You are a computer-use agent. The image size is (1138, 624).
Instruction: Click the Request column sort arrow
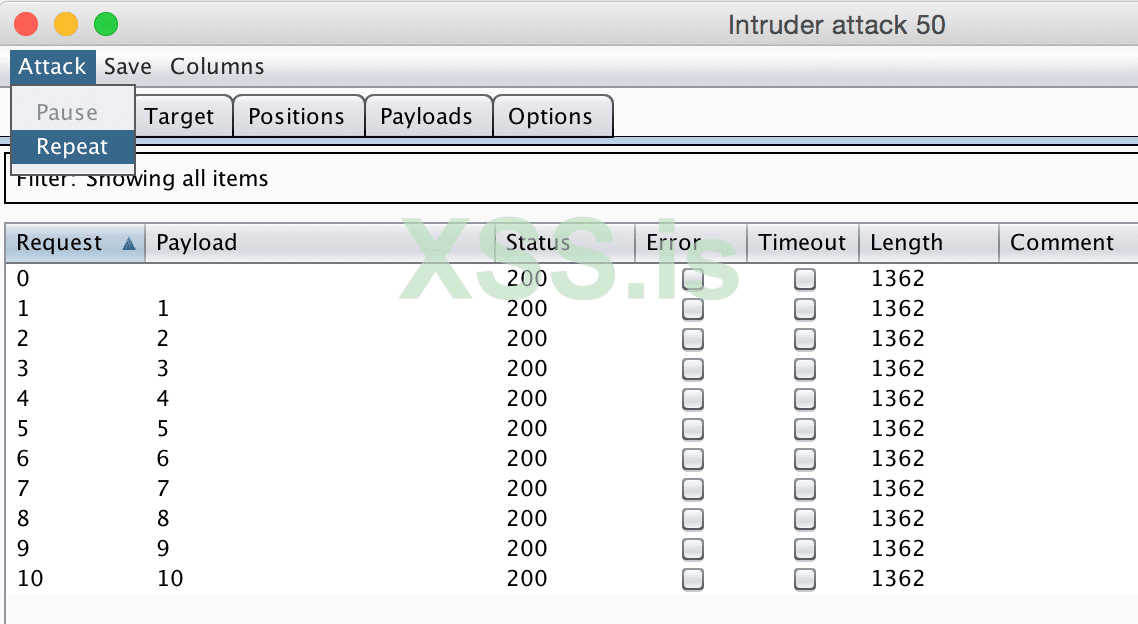click(x=128, y=243)
